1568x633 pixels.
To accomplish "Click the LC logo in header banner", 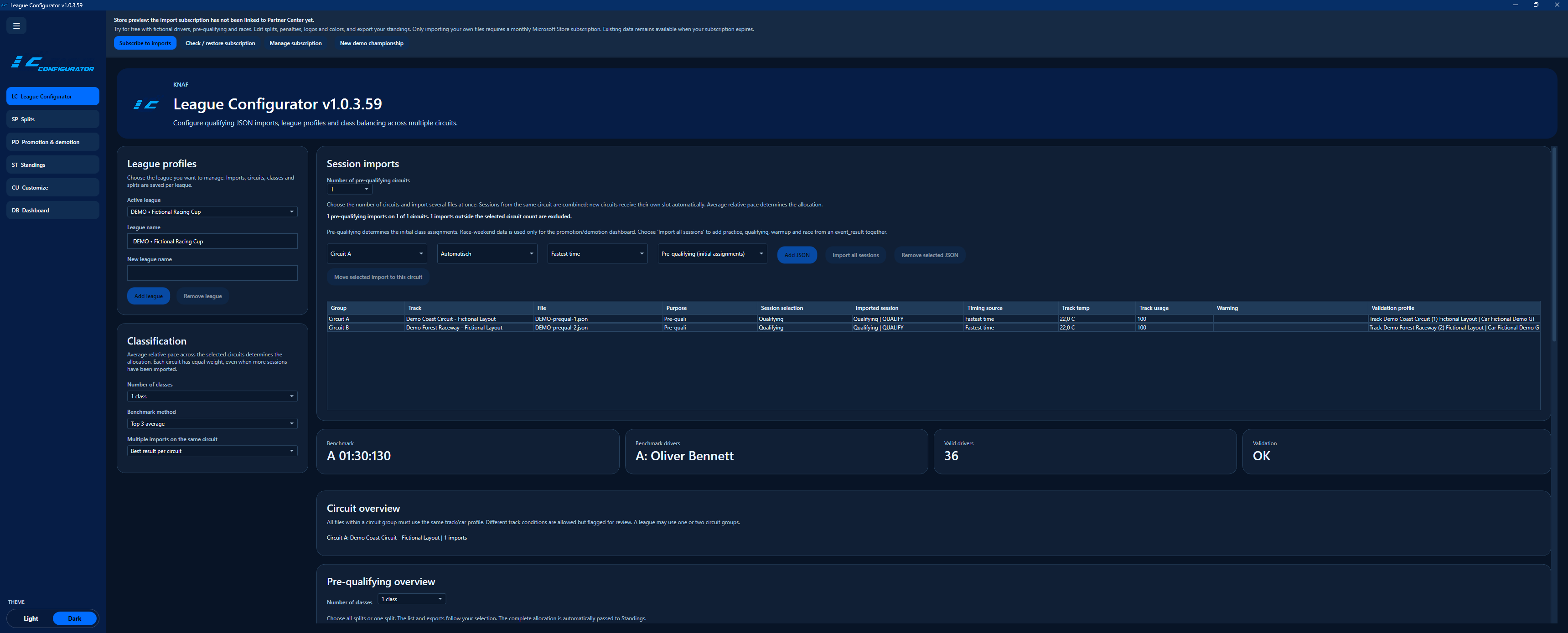I will [146, 105].
